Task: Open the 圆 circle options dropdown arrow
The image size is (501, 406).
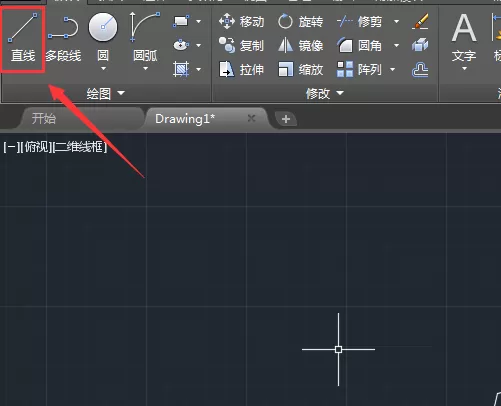Action: (103, 69)
